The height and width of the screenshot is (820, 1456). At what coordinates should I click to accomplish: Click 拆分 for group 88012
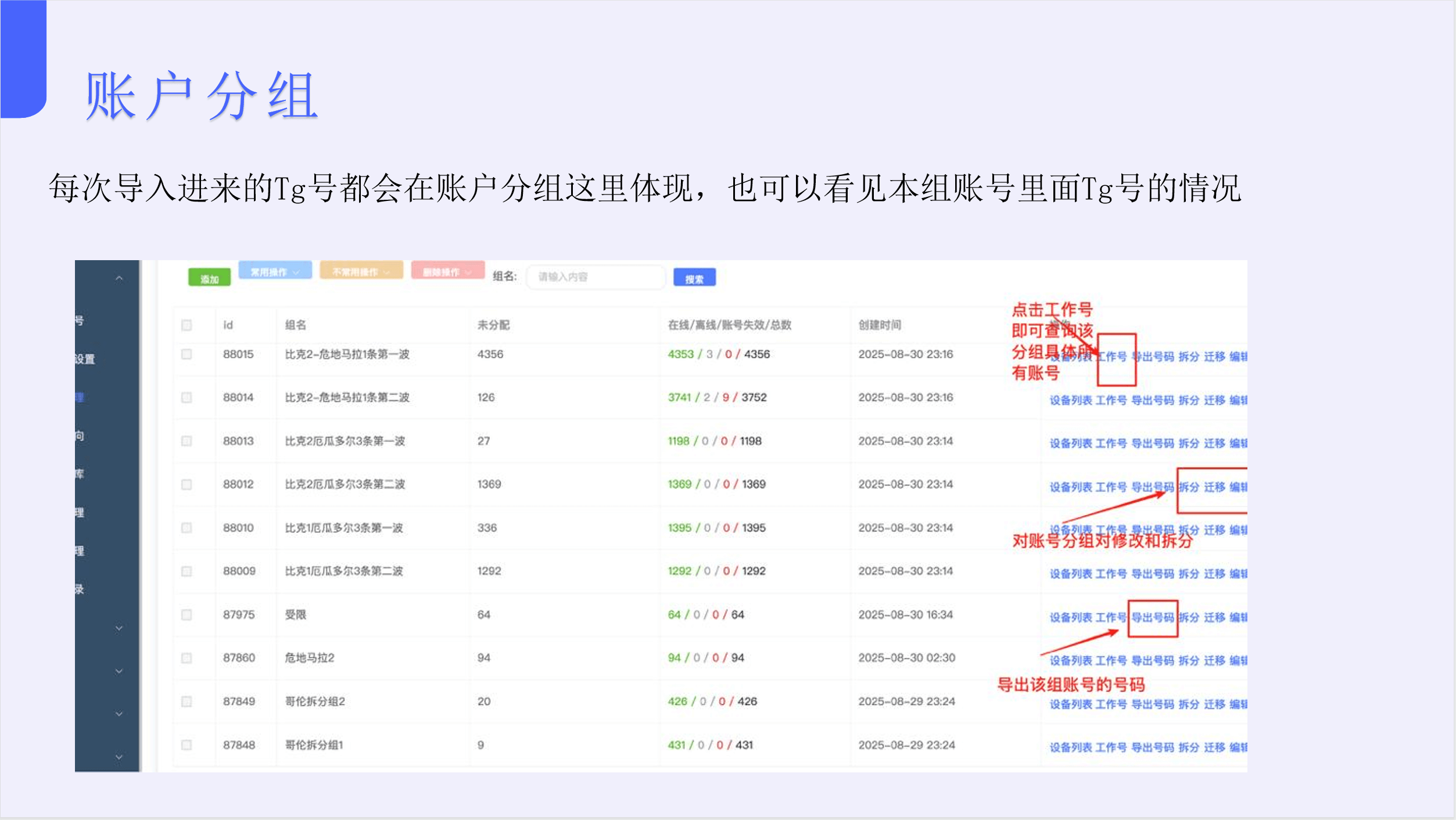1189,486
